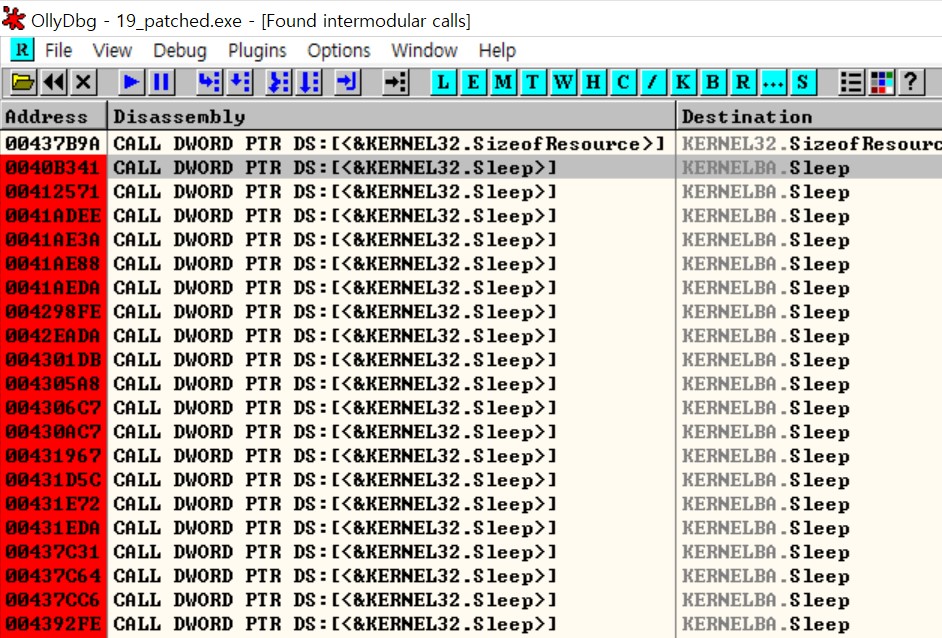The image size is (942, 638).
Task: Select the Sleep call at 00431E72
Action: pos(471,504)
